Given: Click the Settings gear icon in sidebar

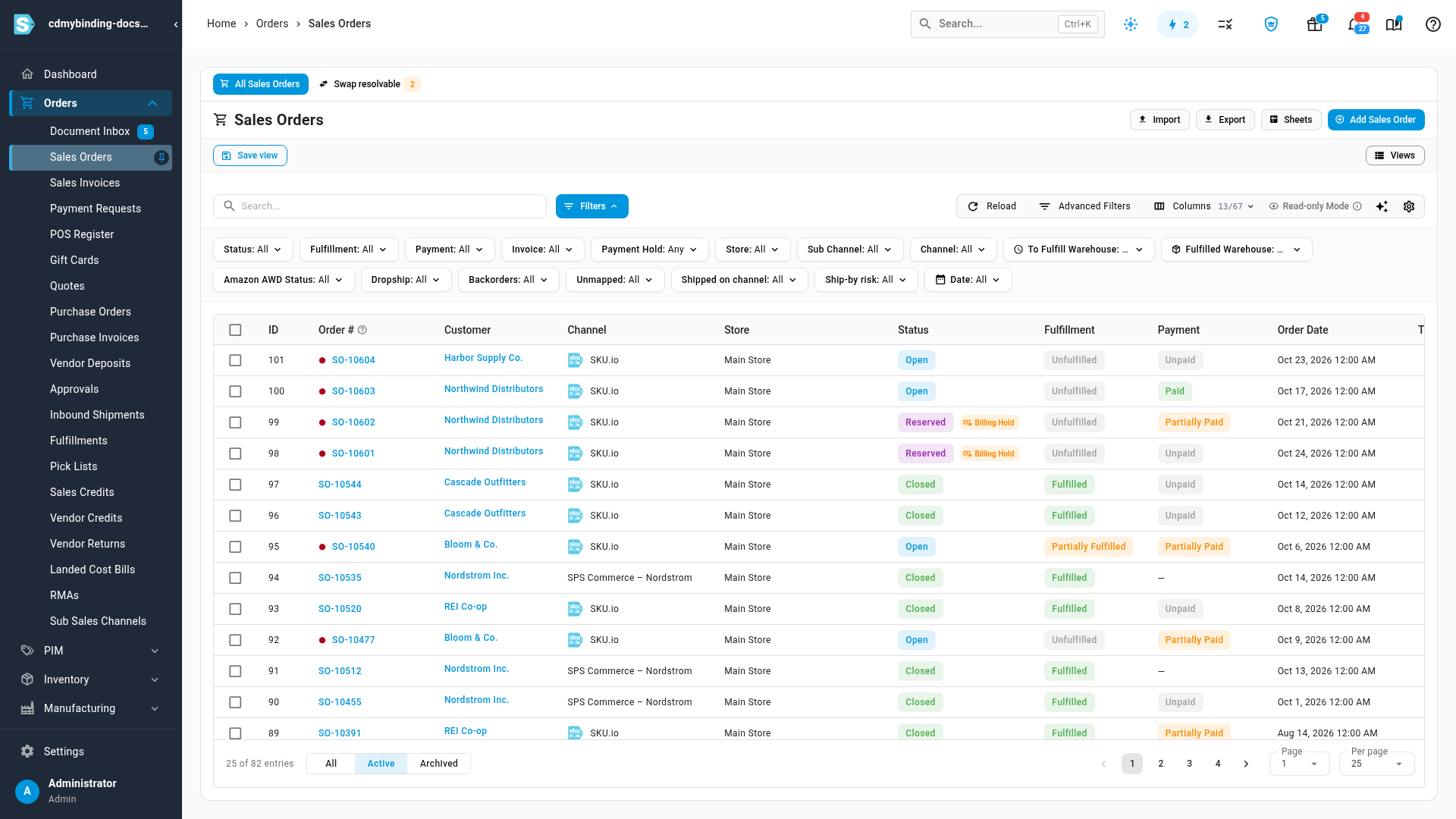Looking at the screenshot, I should 27,752.
